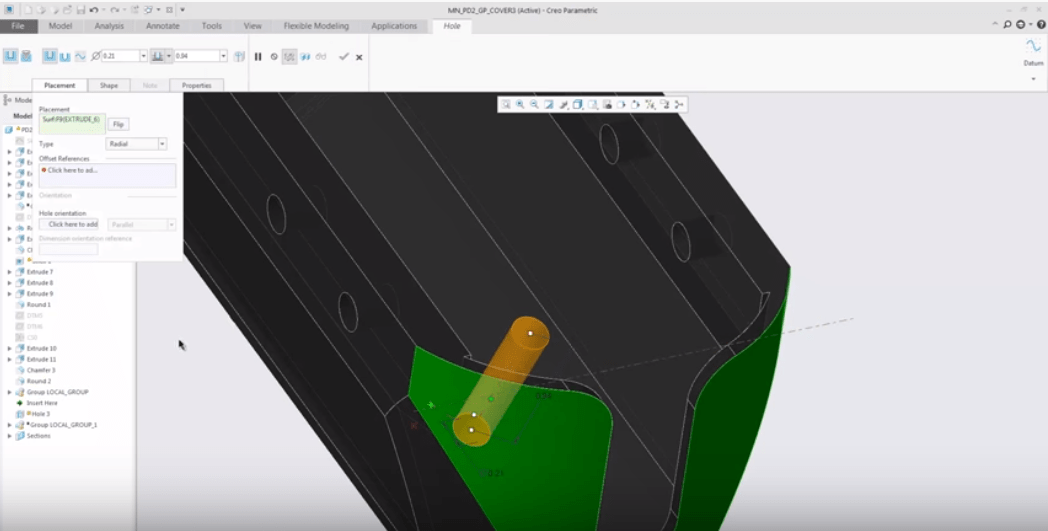Open the Type dropdown showing Radial
1048x531 pixels.
(x=162, y=144)
